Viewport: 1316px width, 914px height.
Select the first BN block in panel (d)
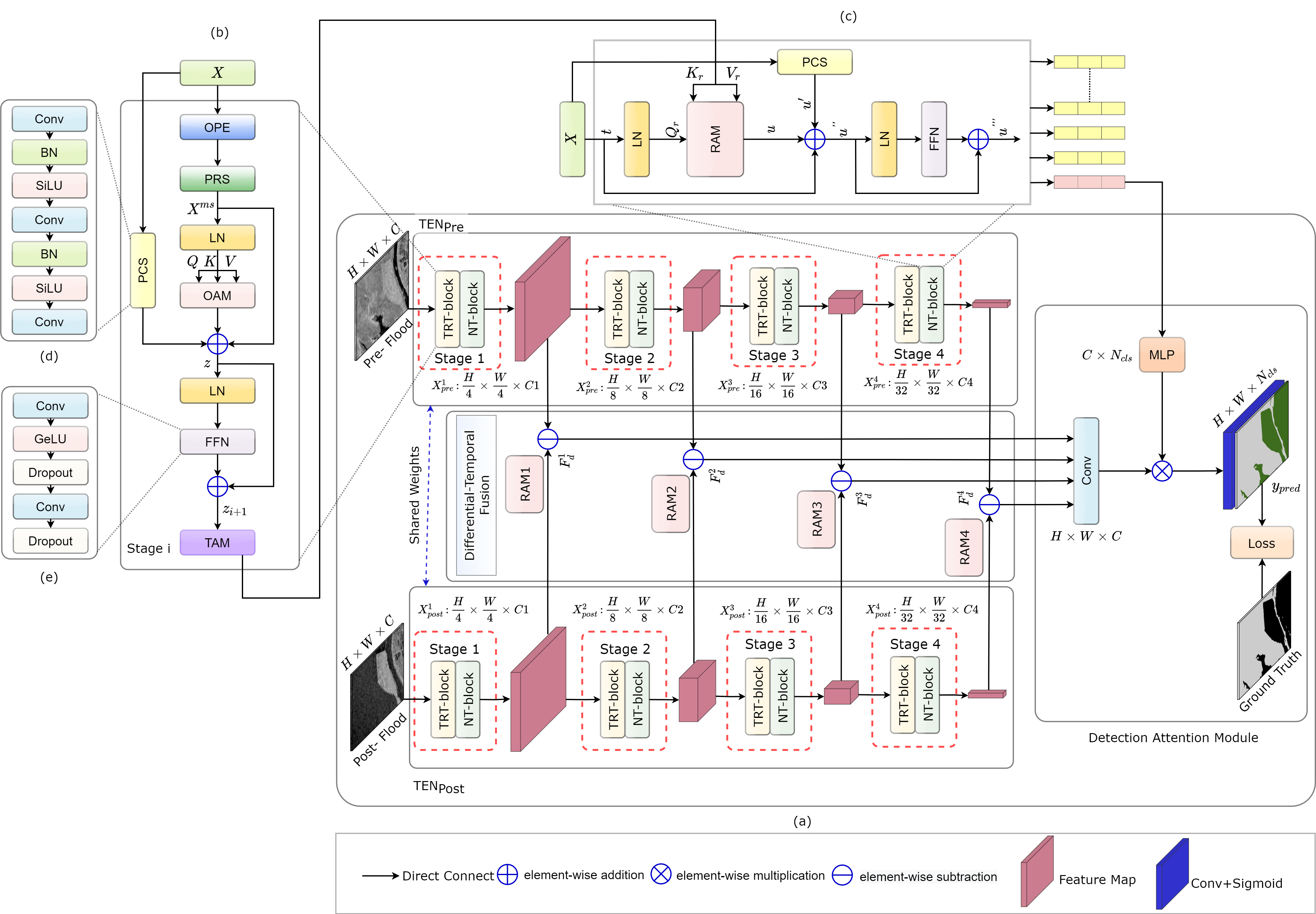(x=50, y=152)
